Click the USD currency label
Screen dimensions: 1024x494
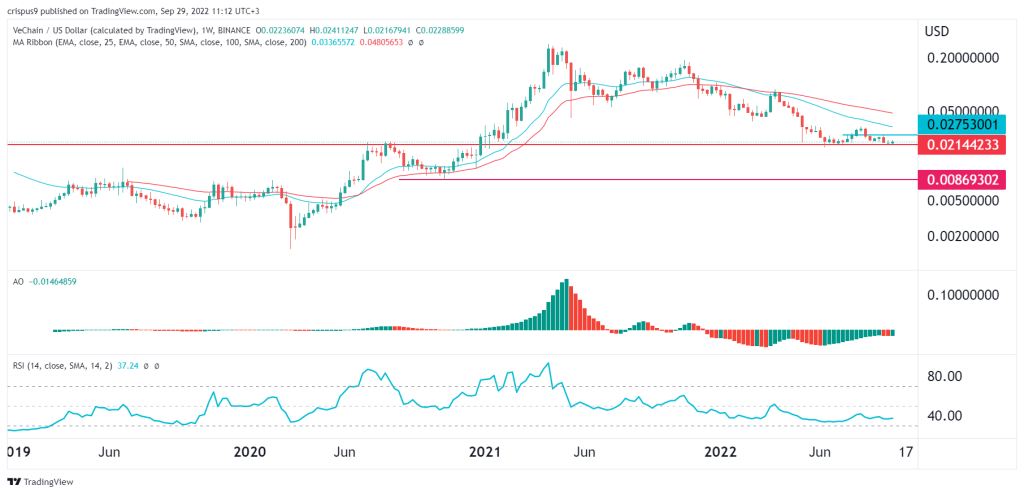click(x=936, y=31)
